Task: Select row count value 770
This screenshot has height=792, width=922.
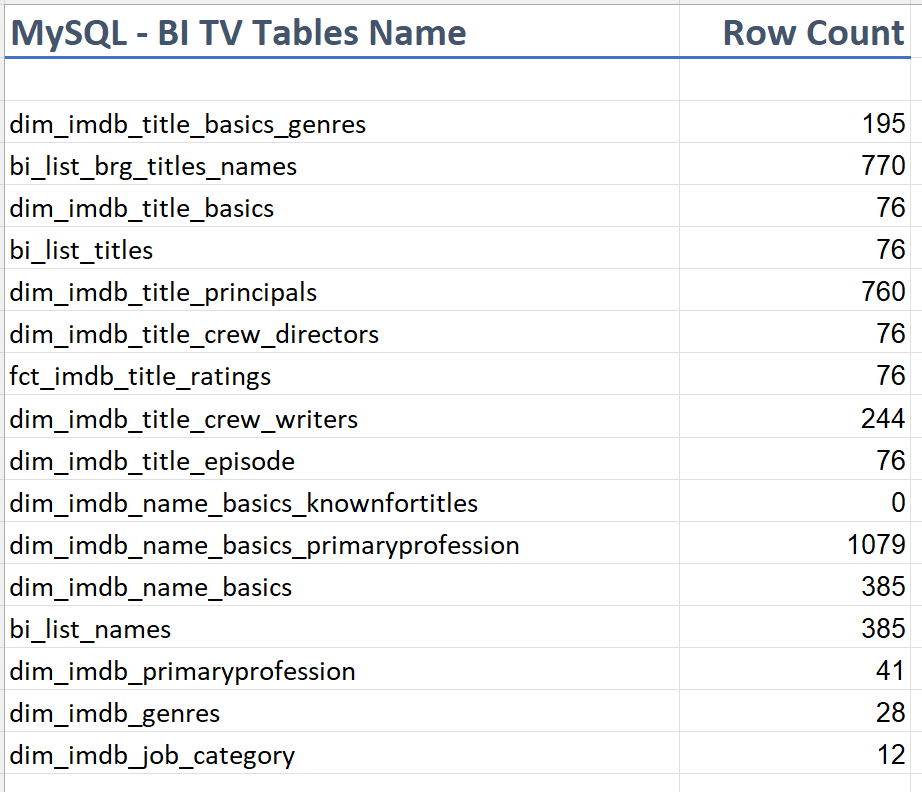Action: [795, 164]
